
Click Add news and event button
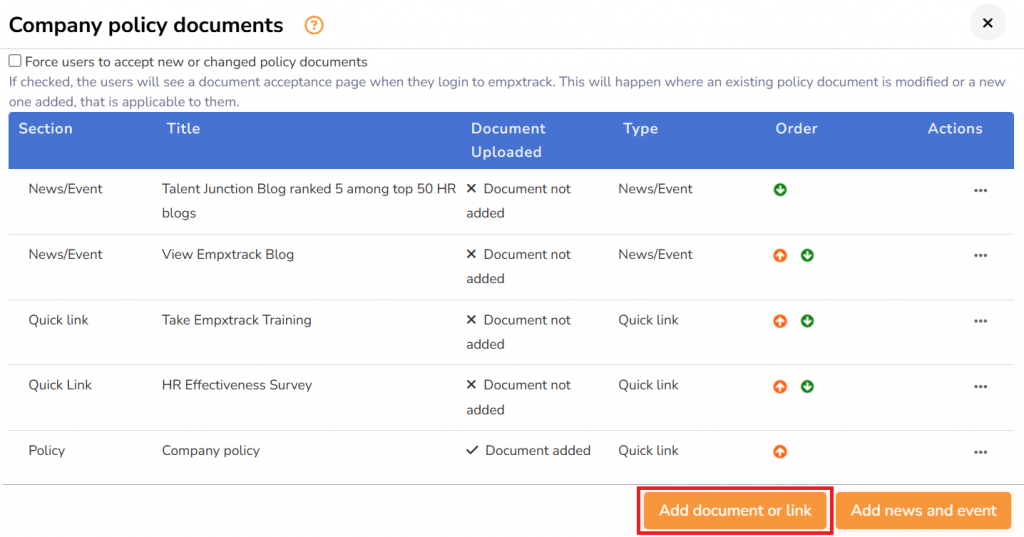point(923,511)
